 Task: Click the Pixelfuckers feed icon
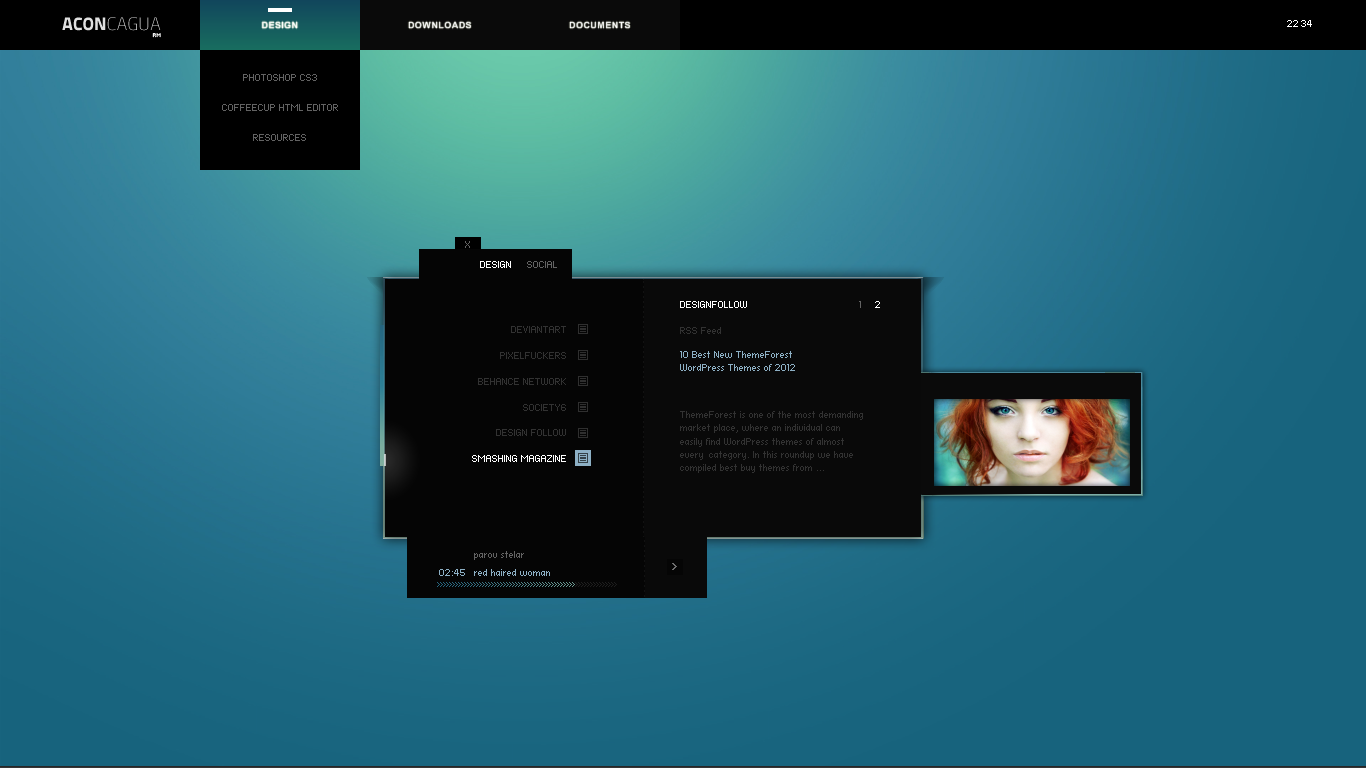(x=582, y=355)
